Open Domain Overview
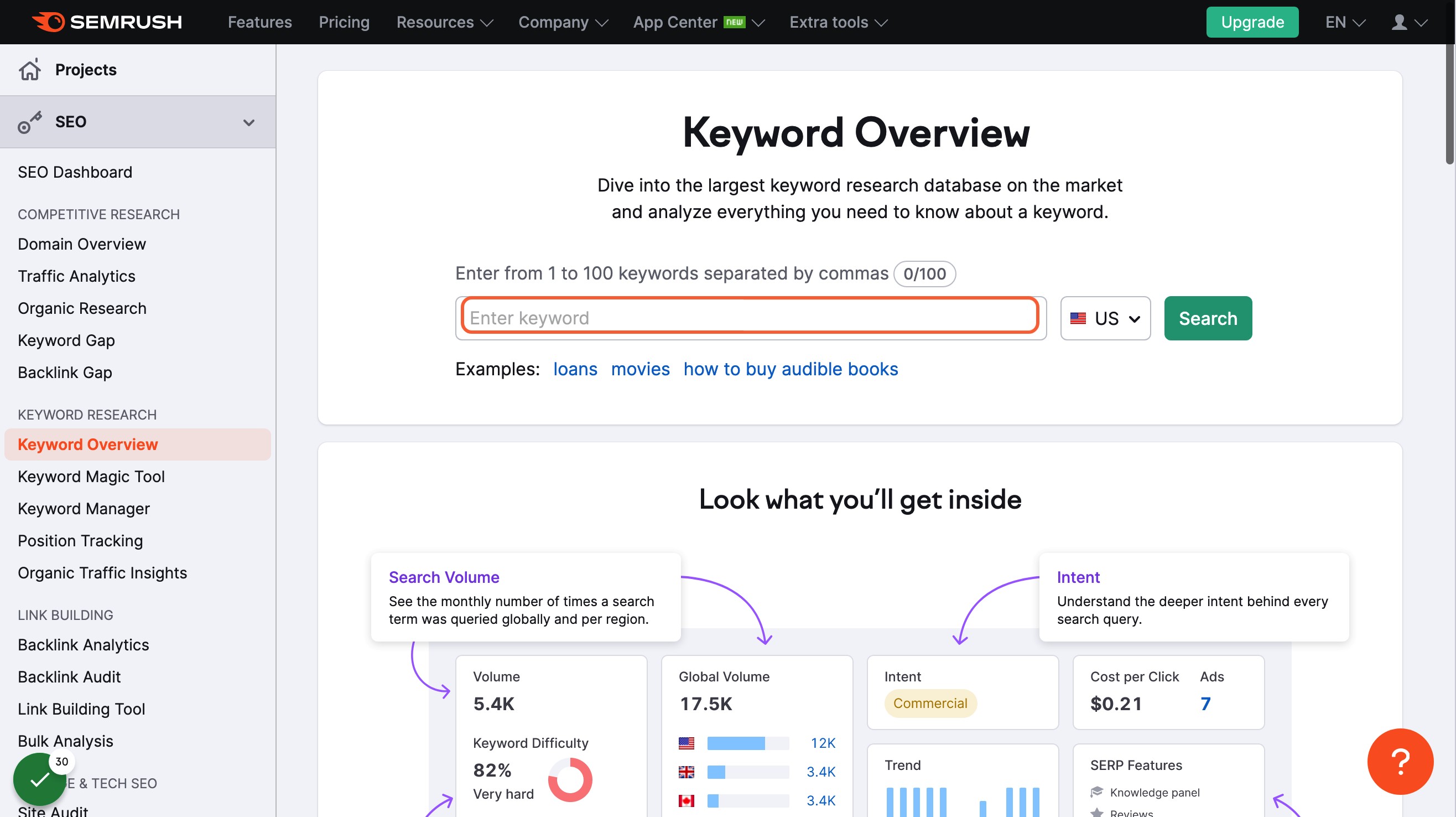 [81, 244]
